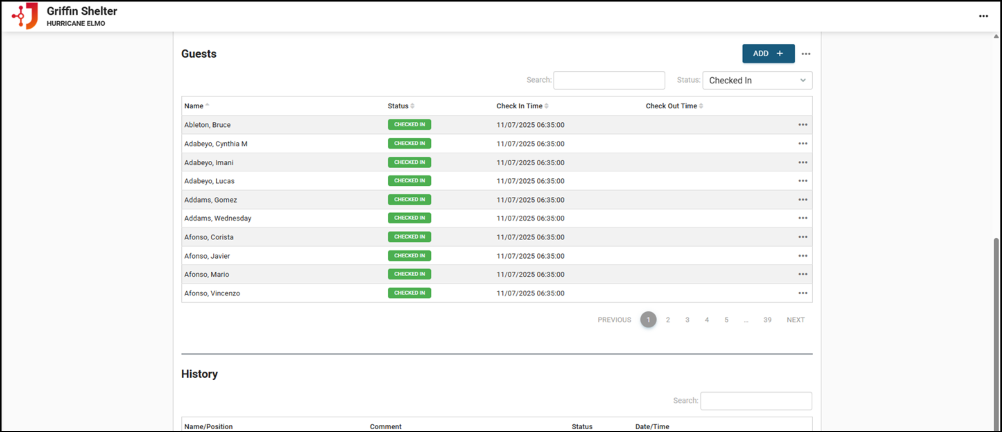Expand the Status filter dropdown
1002x432 pixels.
757,80
